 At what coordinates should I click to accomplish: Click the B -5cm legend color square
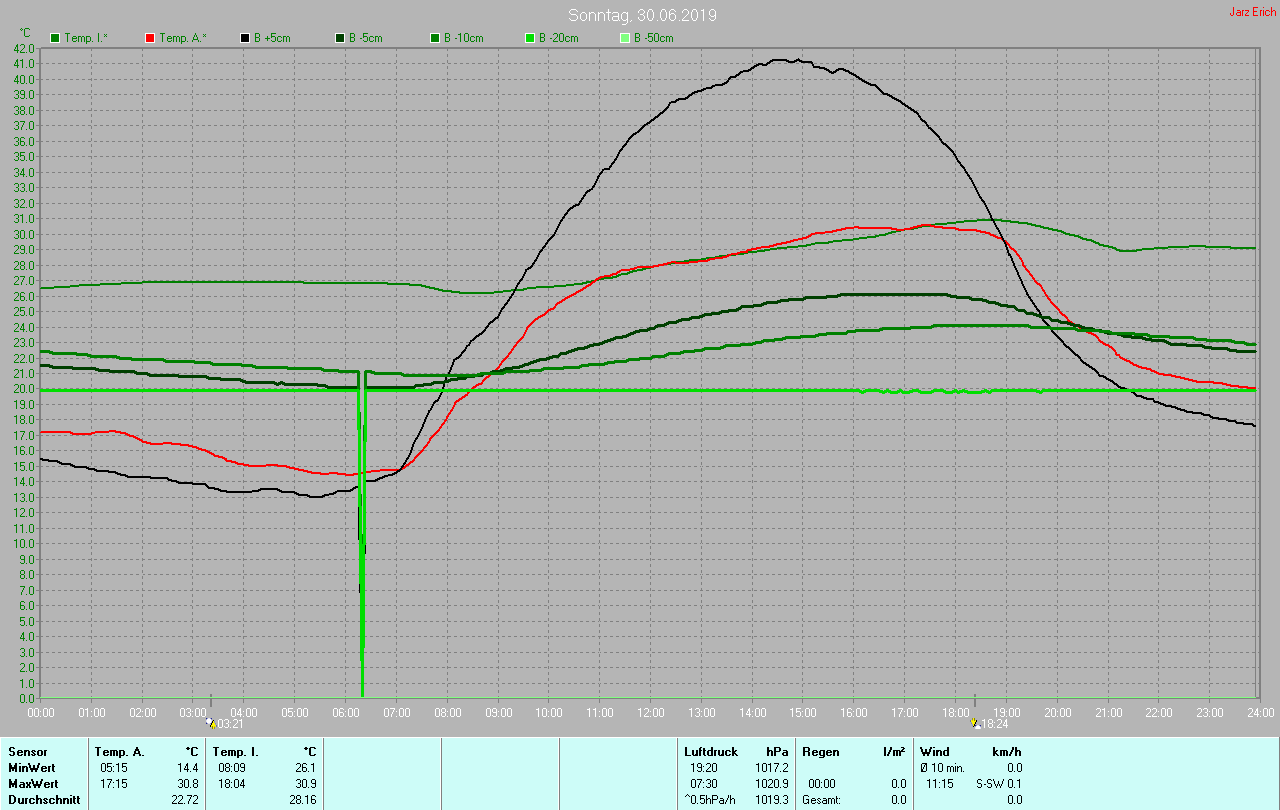point(340,38)
